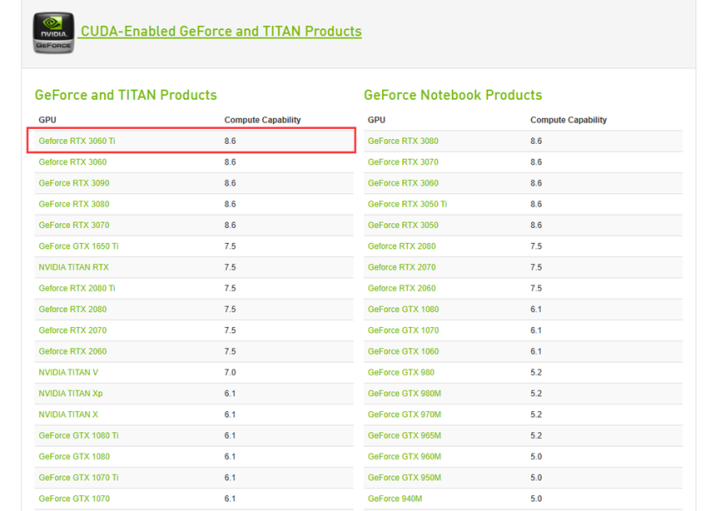
Task: Click 5.2 value in the GTX 980M row
Action: [x=536, y=393]
